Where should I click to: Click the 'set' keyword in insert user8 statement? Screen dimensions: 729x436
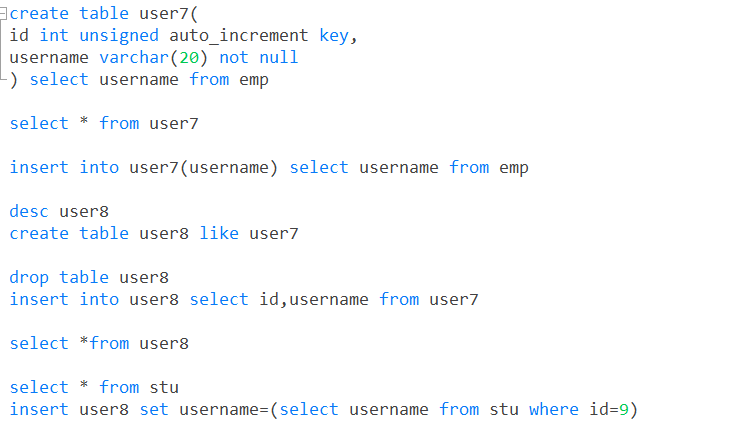[154, 410]
